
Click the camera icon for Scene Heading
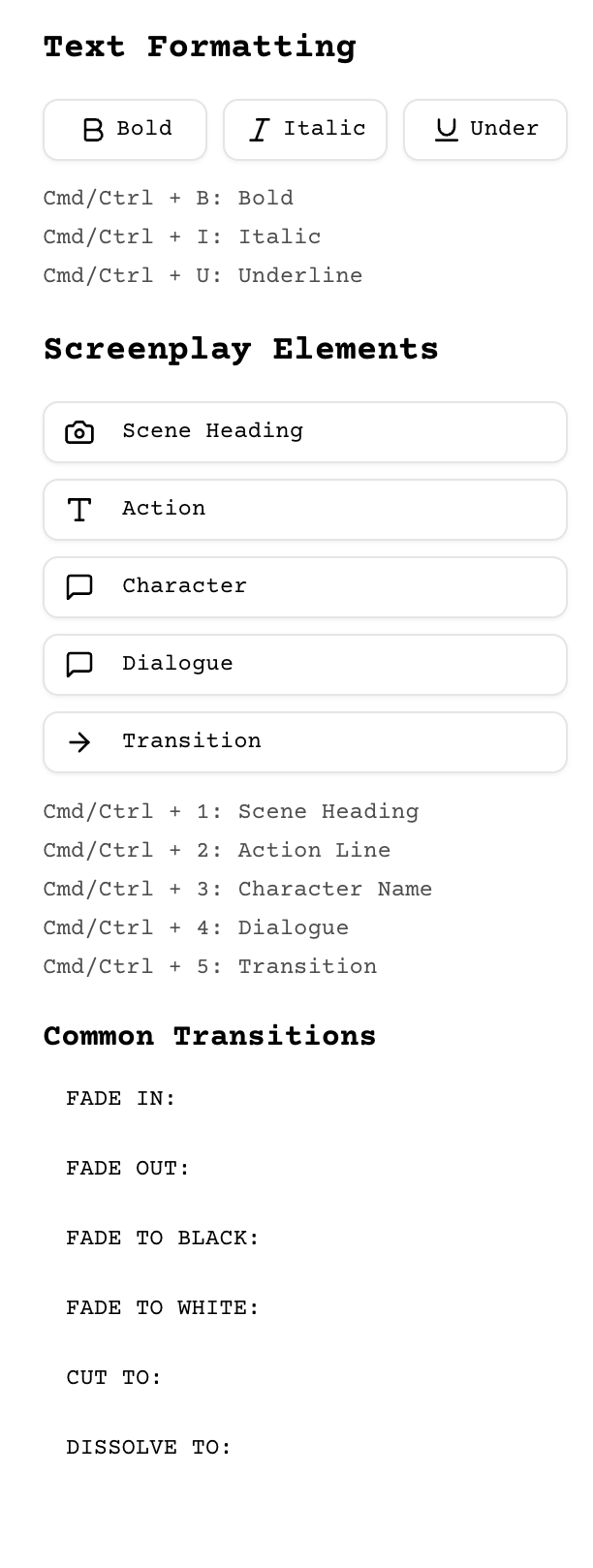tap(79, 432)
